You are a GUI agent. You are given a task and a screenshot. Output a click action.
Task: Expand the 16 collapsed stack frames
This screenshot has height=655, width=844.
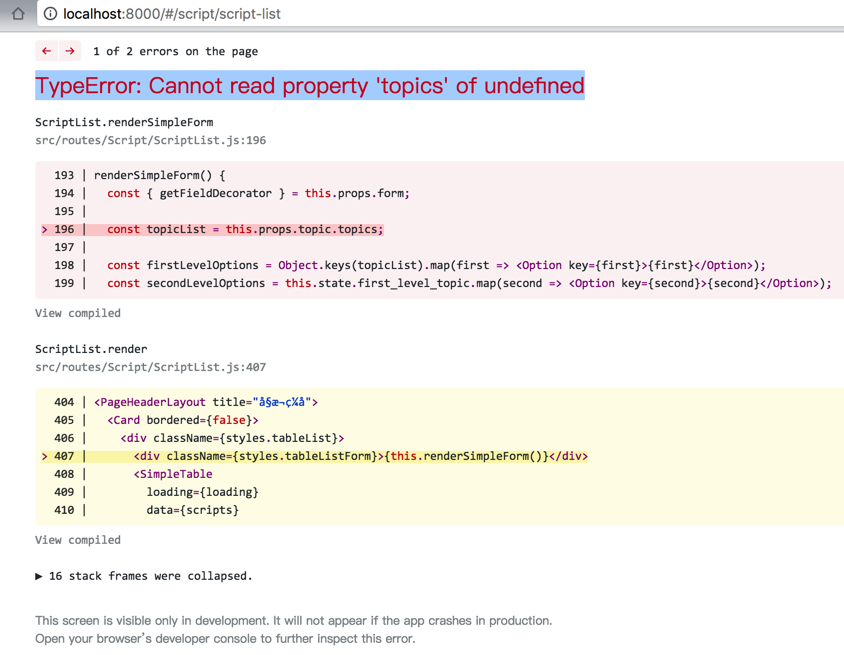click(144, 576)
